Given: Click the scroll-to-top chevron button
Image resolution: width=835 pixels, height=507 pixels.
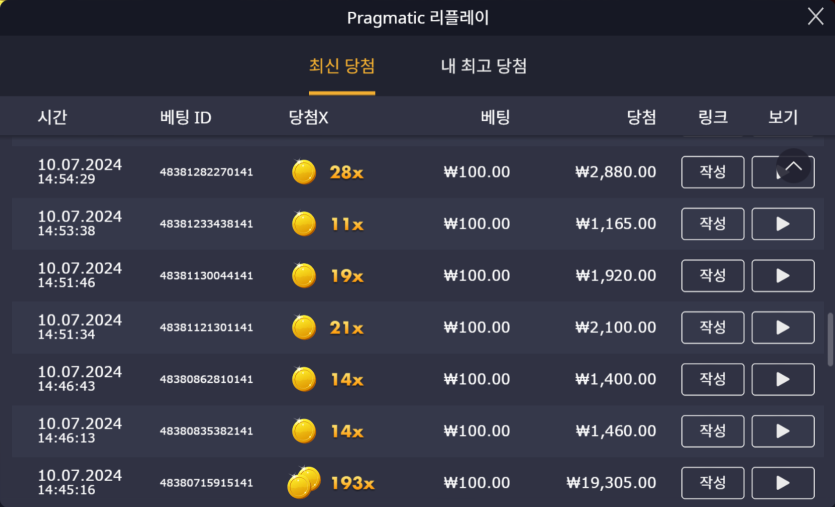Looking at the screenshot, I should (x=793, y=166).
